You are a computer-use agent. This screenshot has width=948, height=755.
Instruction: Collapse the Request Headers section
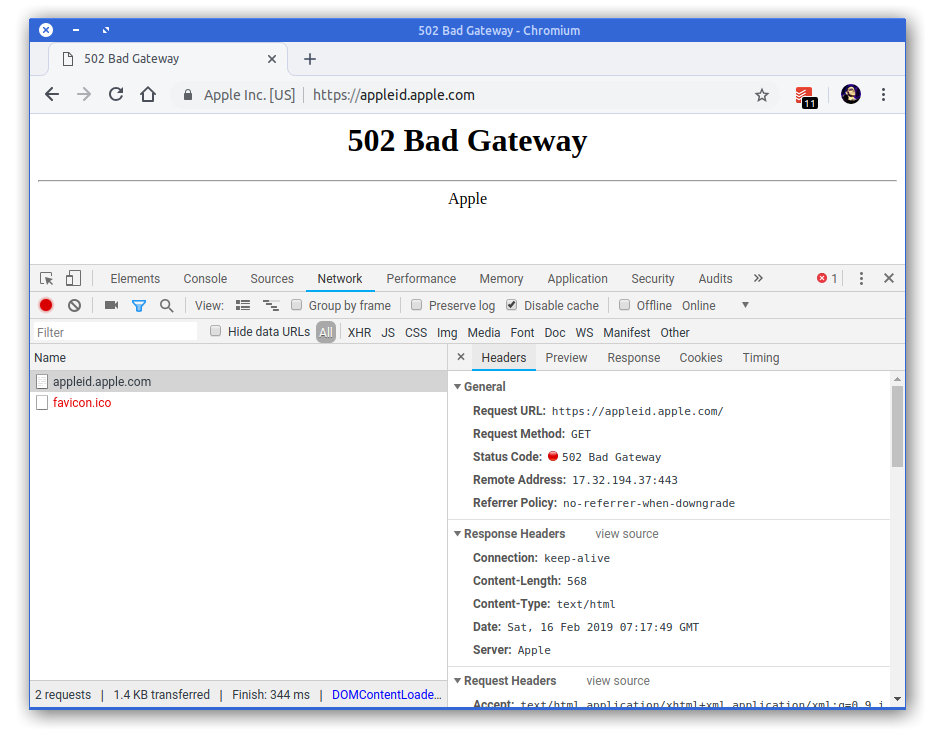pyautogui.click(x=458, y=681)
